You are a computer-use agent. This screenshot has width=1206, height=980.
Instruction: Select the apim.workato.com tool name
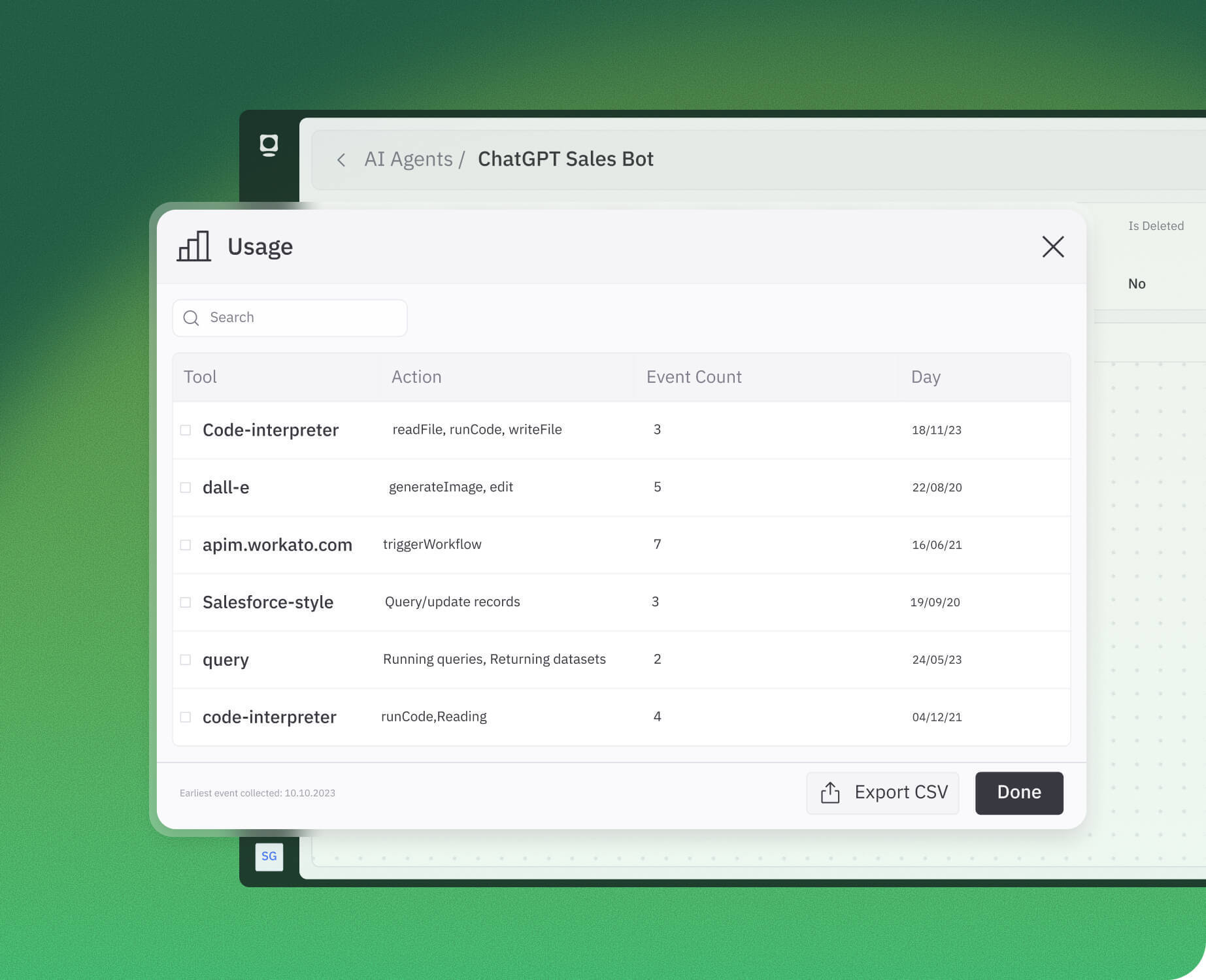click(277, 545)
